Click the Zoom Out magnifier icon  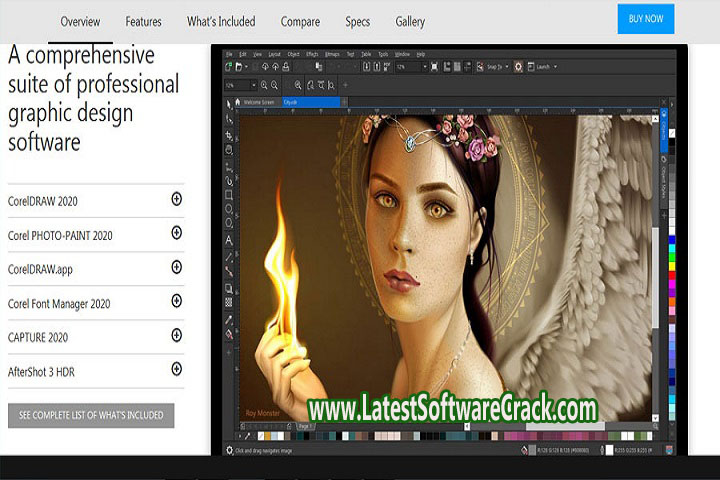[x=274, y=85]
